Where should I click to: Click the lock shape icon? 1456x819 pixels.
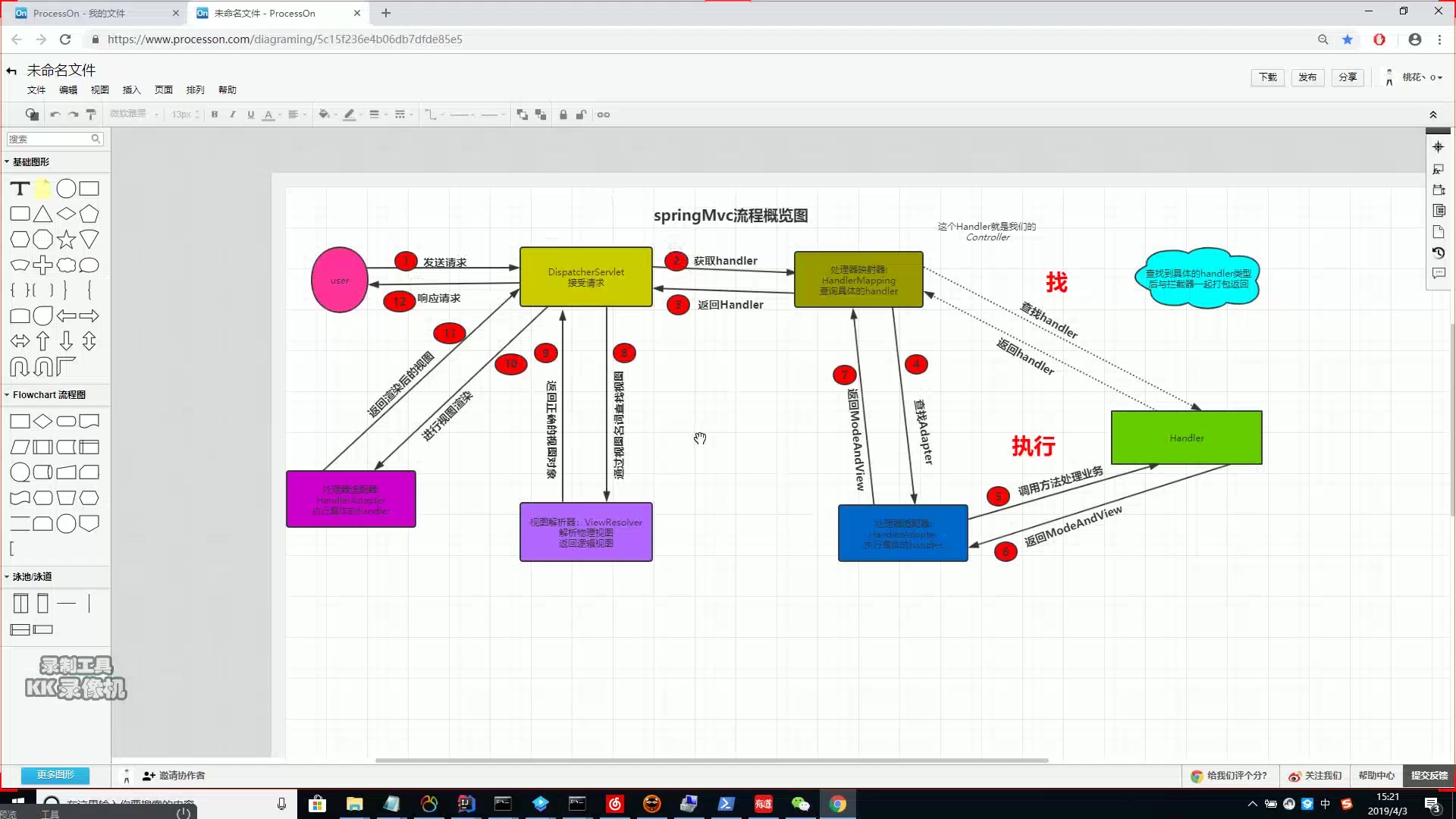pyautogui.click(x=563, y=115)
